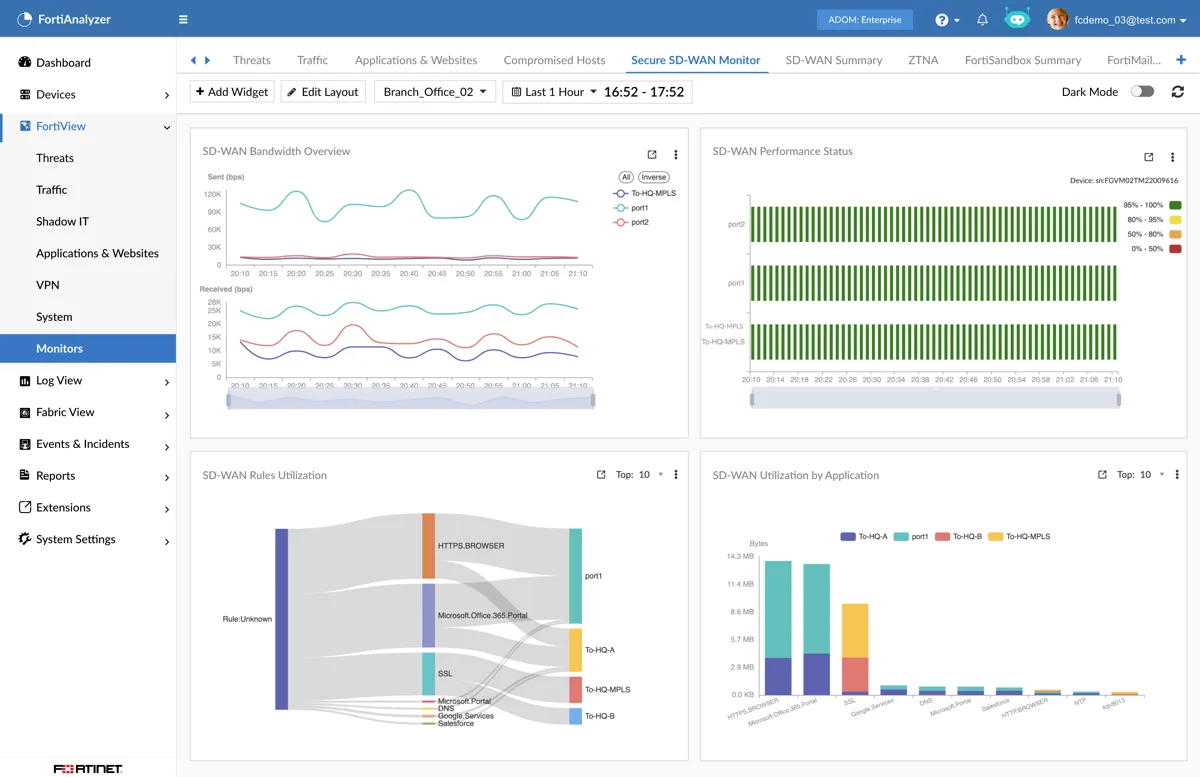This screenshot has height=777, width=1200.
Task: Open SD-WAN Performance Status options menu
Action: (x=1173, y=157)
